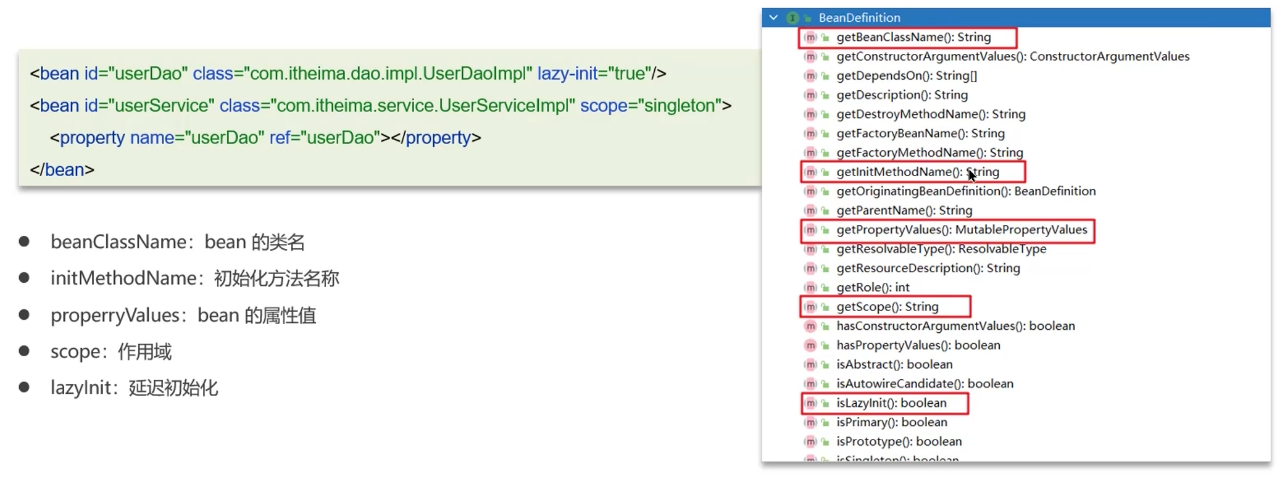Select getResourceDescription(): String row

pyautogui.click(x=928, y=268)
